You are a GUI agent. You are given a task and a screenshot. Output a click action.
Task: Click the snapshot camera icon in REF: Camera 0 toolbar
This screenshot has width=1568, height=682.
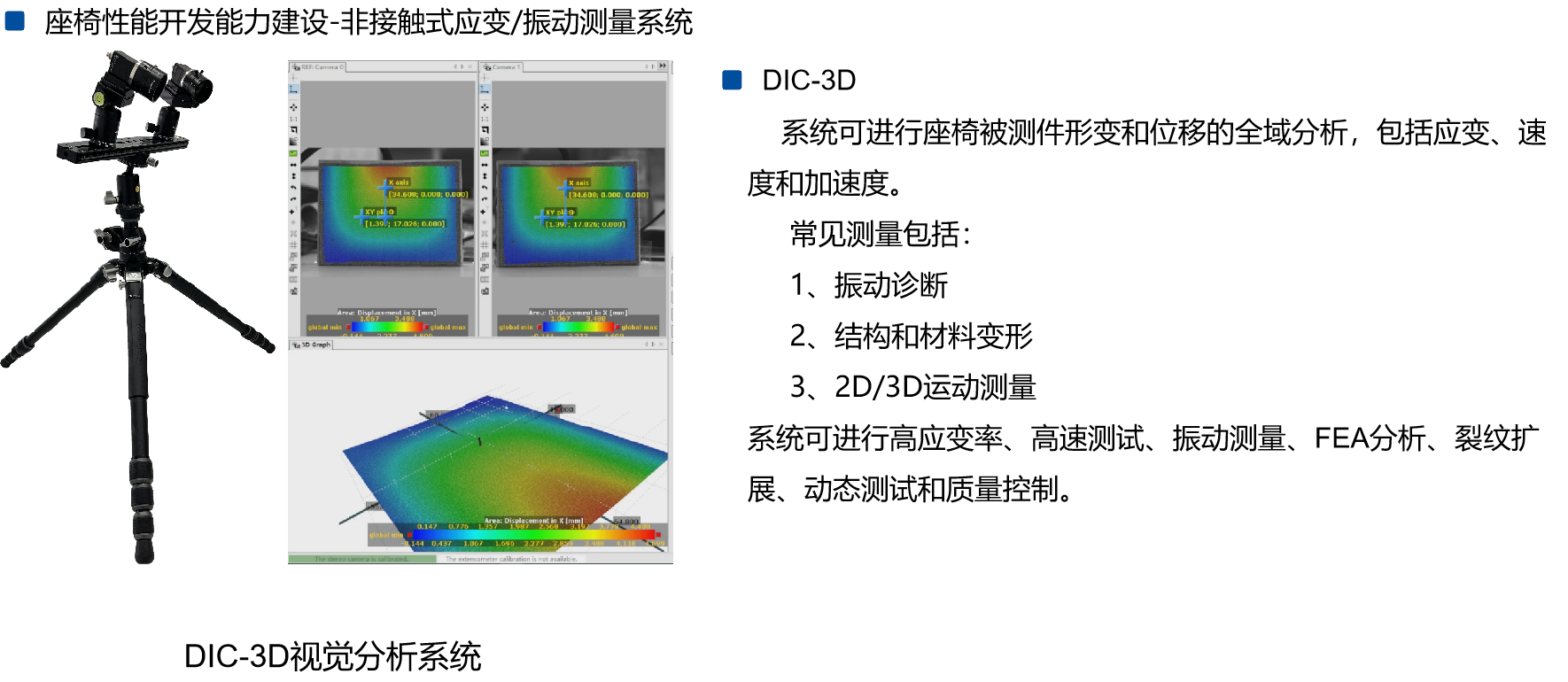(x=293, y=291)
